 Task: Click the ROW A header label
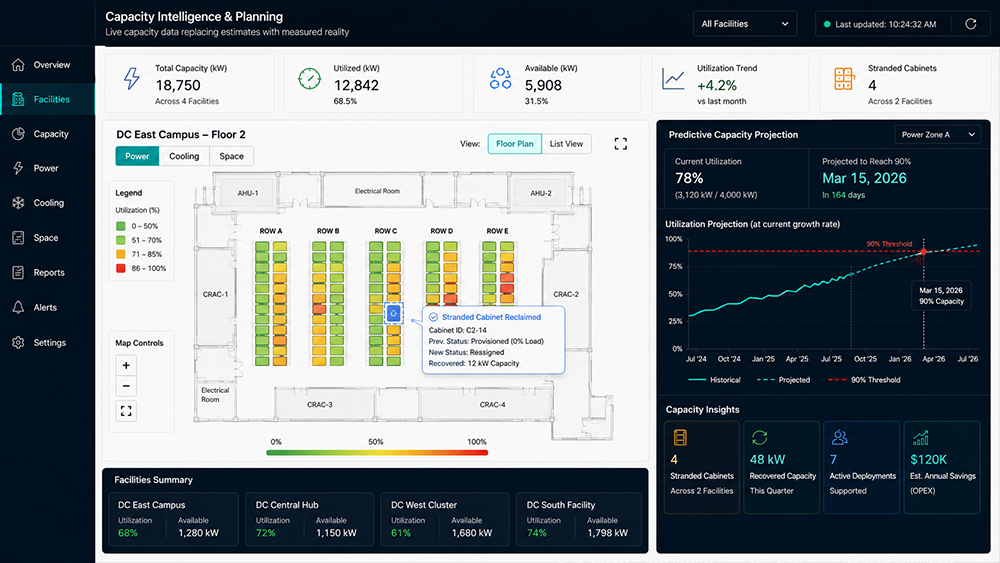click(271, 231)
